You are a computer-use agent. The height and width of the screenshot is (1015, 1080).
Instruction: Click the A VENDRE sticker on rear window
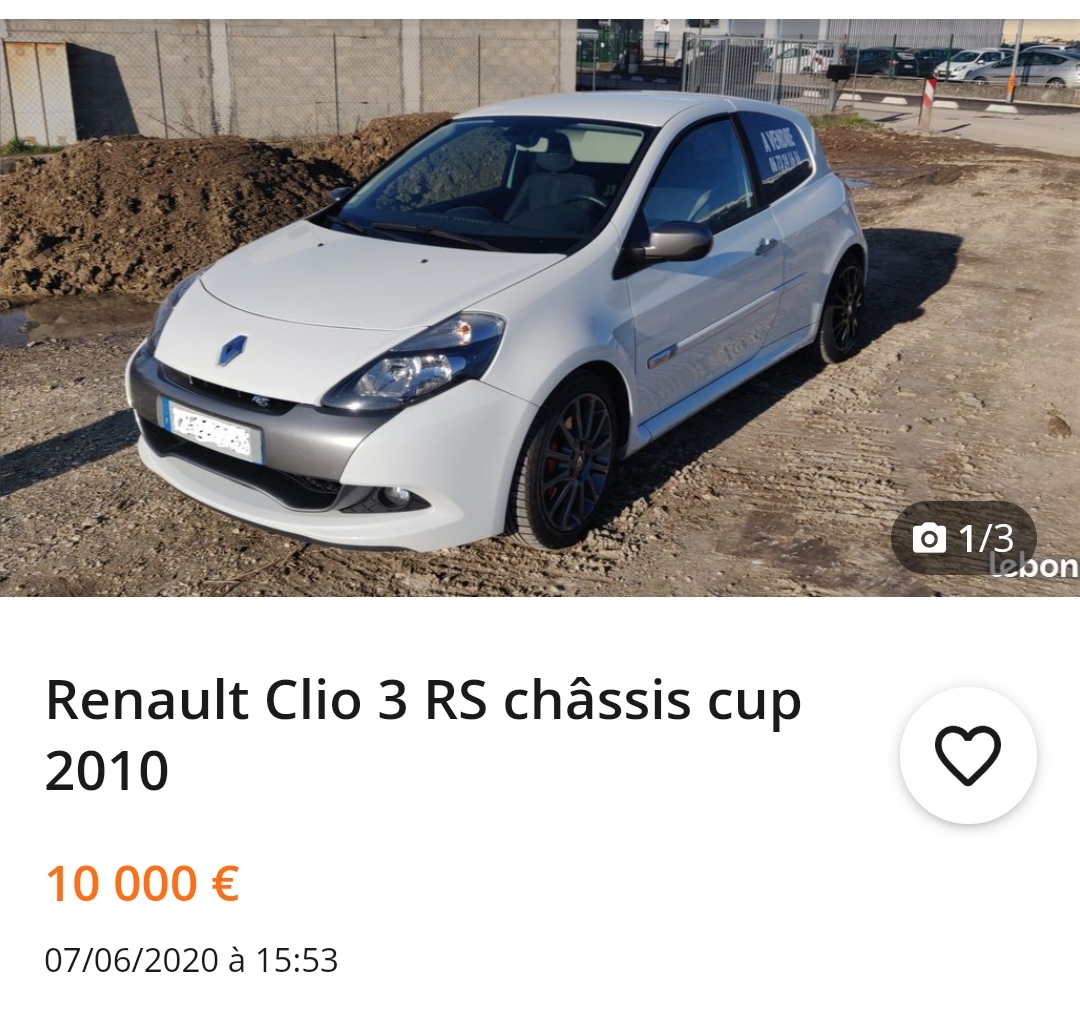point(780,150)
